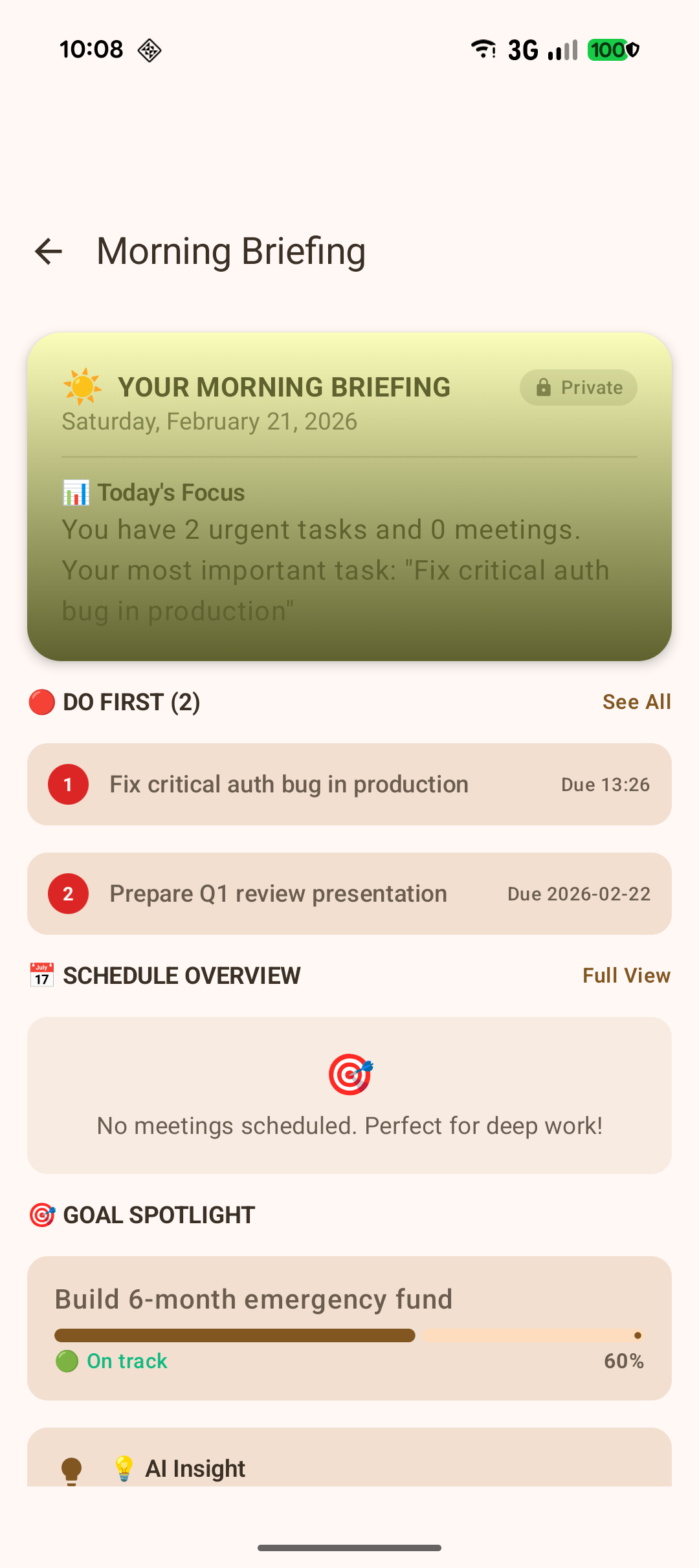
Task: Tap the red number 2 priority badge
Action: pyautogui.click(x=68, y=894)
